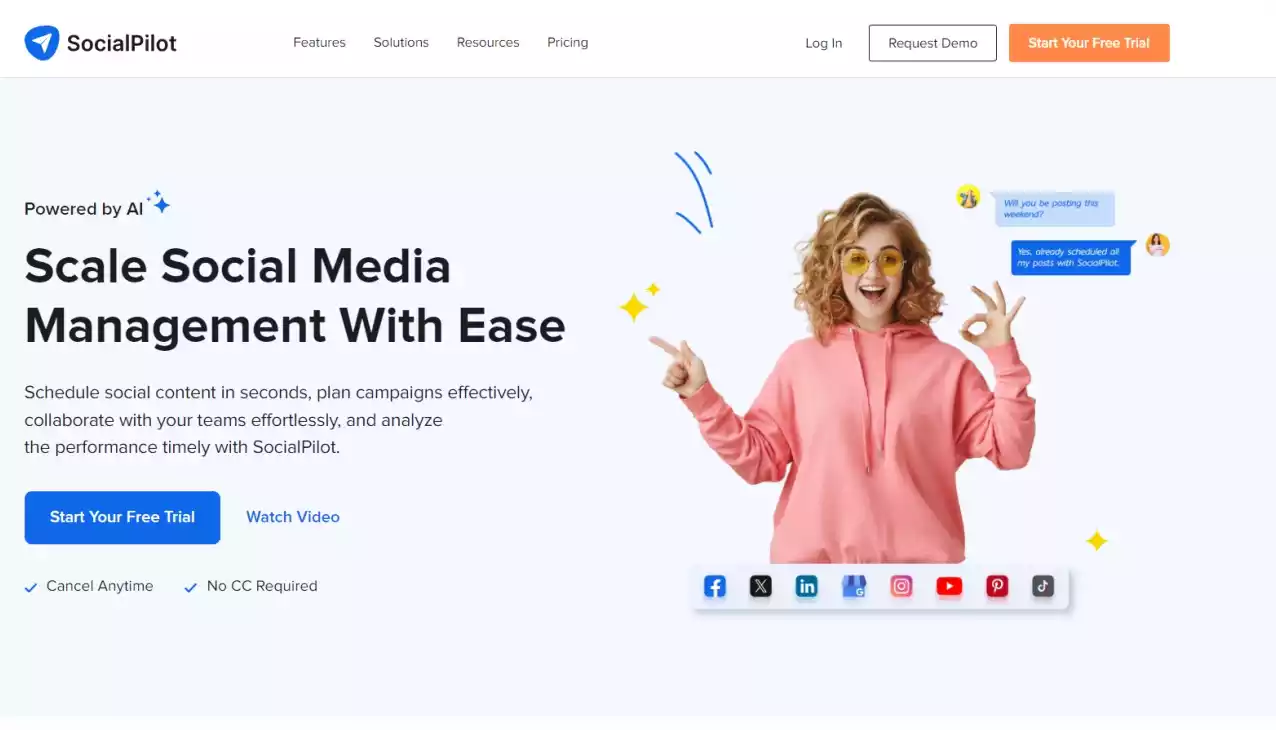Image resolution: width=1276 pixels, height=730 pixels.
Task: Go to the Pricing page
Action: pyautogui.click(x=568, y=43)
